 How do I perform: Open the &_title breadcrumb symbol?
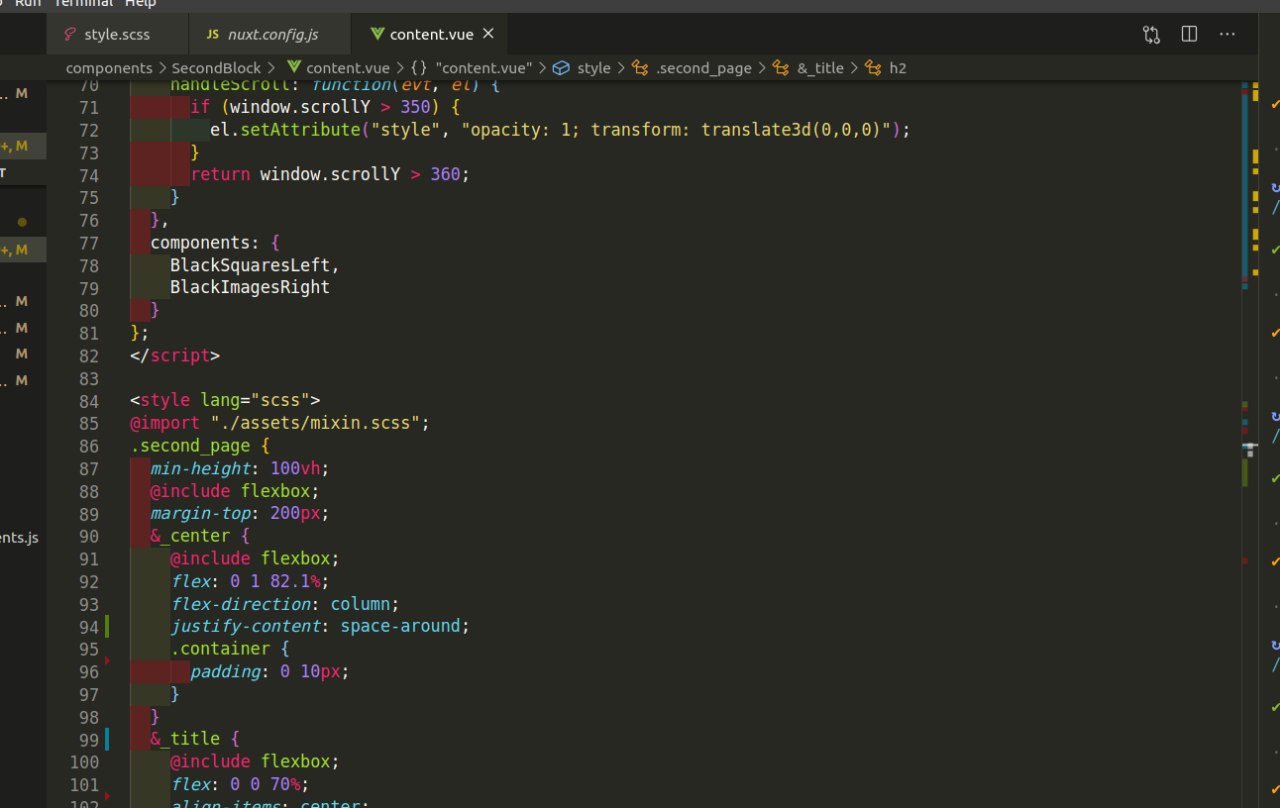pyautogui.click(x=808, y=68)
